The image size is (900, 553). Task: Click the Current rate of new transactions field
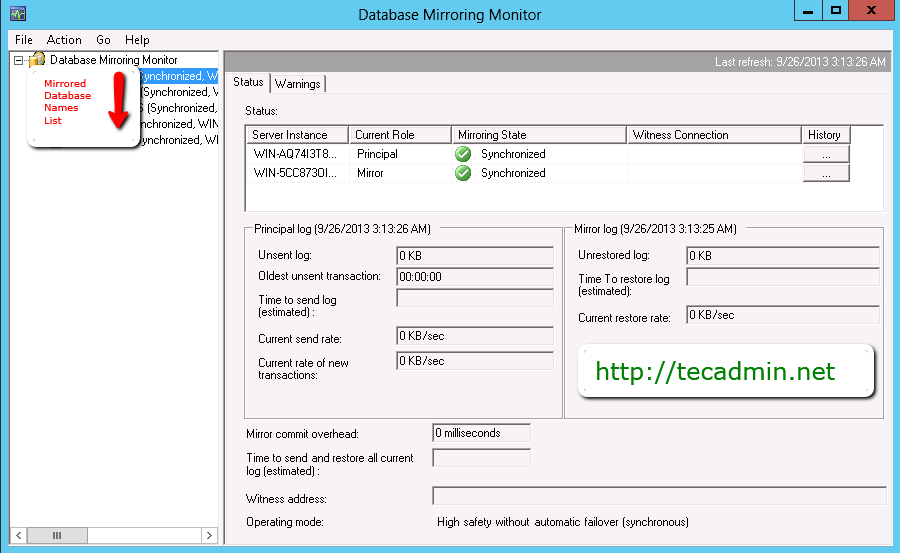(475, 361)
